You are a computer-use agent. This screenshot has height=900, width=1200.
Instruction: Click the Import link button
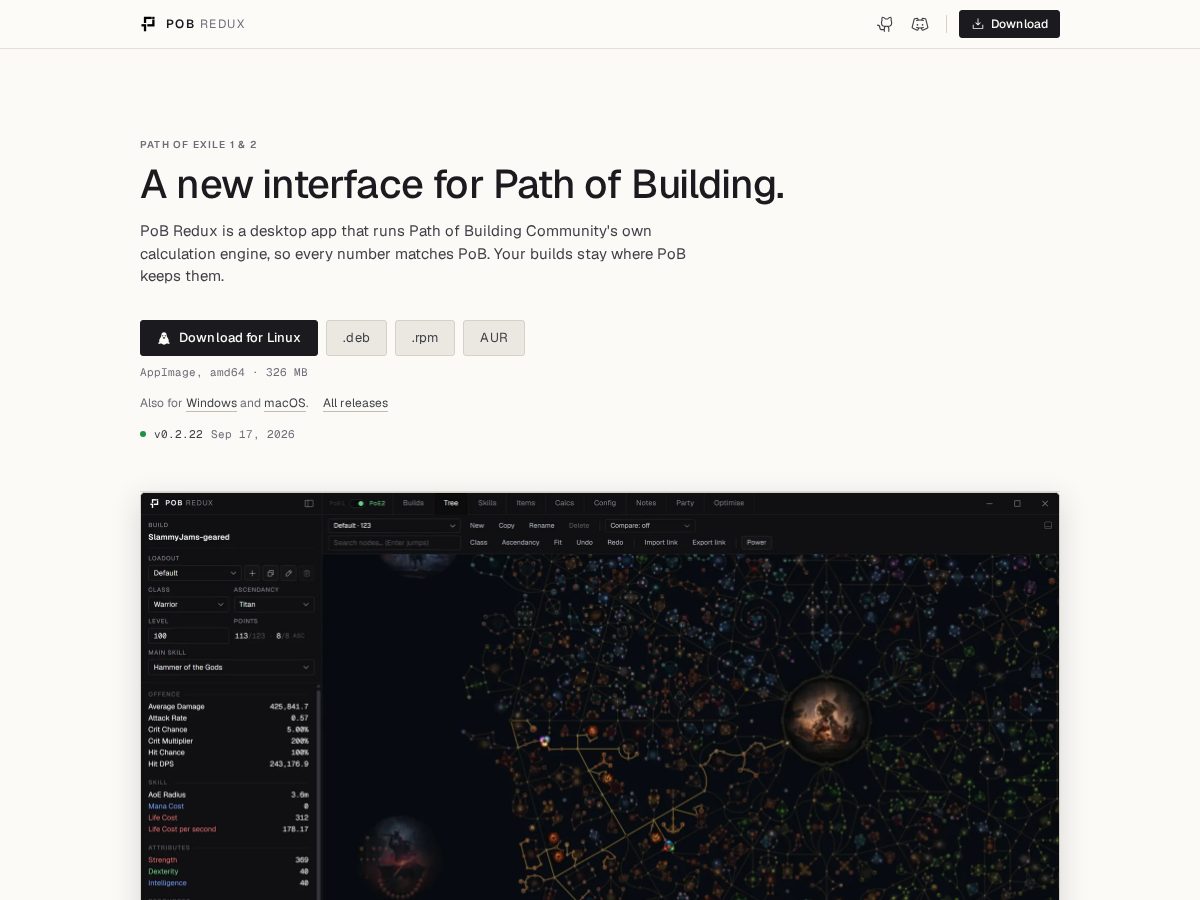coord(661,543)
